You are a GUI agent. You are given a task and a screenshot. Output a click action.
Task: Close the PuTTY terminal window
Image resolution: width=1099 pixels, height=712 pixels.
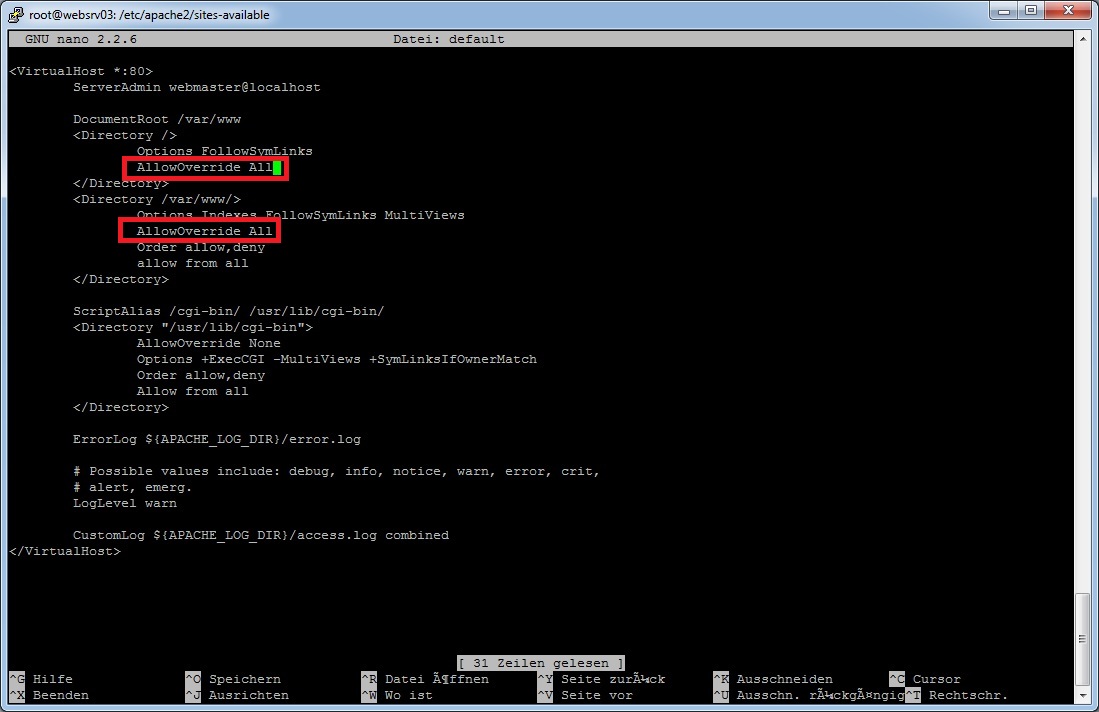1068,11
